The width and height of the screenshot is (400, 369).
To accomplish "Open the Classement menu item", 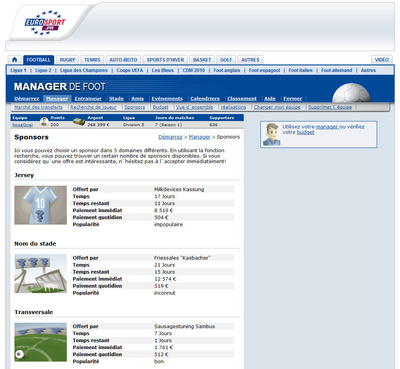I will point(242,99).
